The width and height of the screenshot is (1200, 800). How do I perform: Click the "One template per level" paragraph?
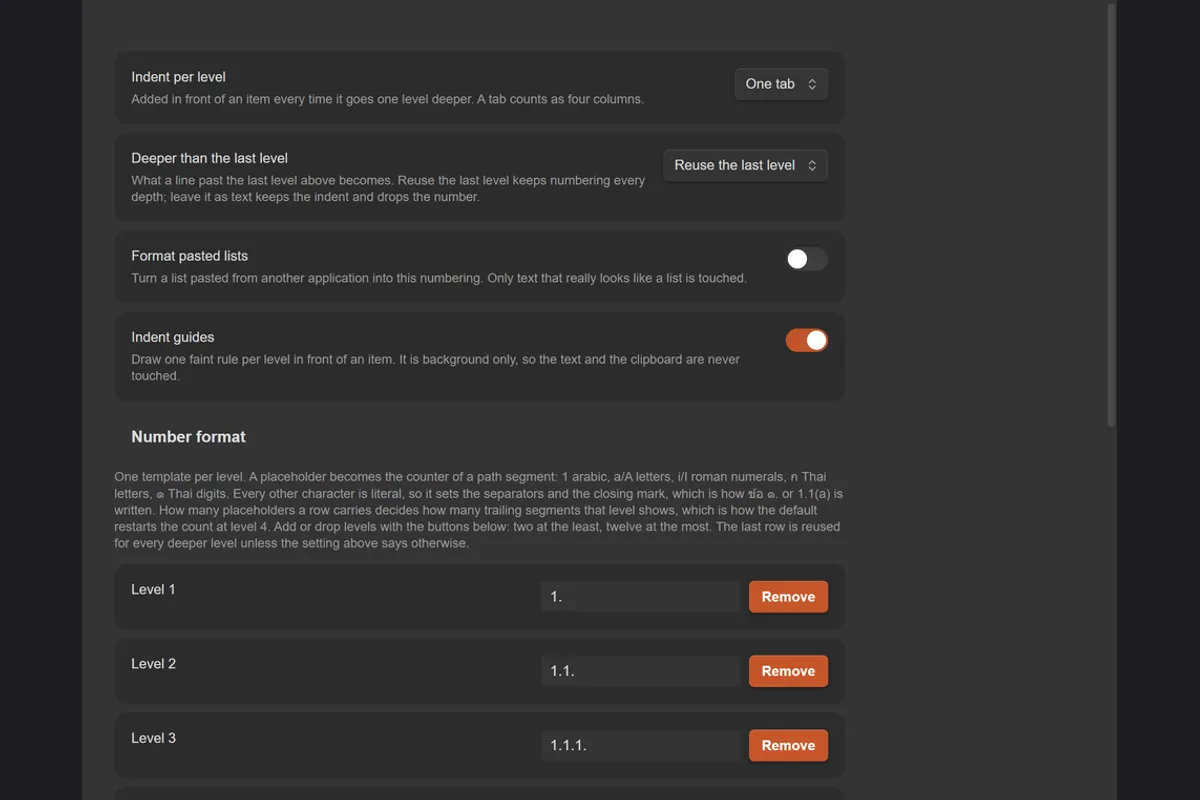(x=478, y=510)
